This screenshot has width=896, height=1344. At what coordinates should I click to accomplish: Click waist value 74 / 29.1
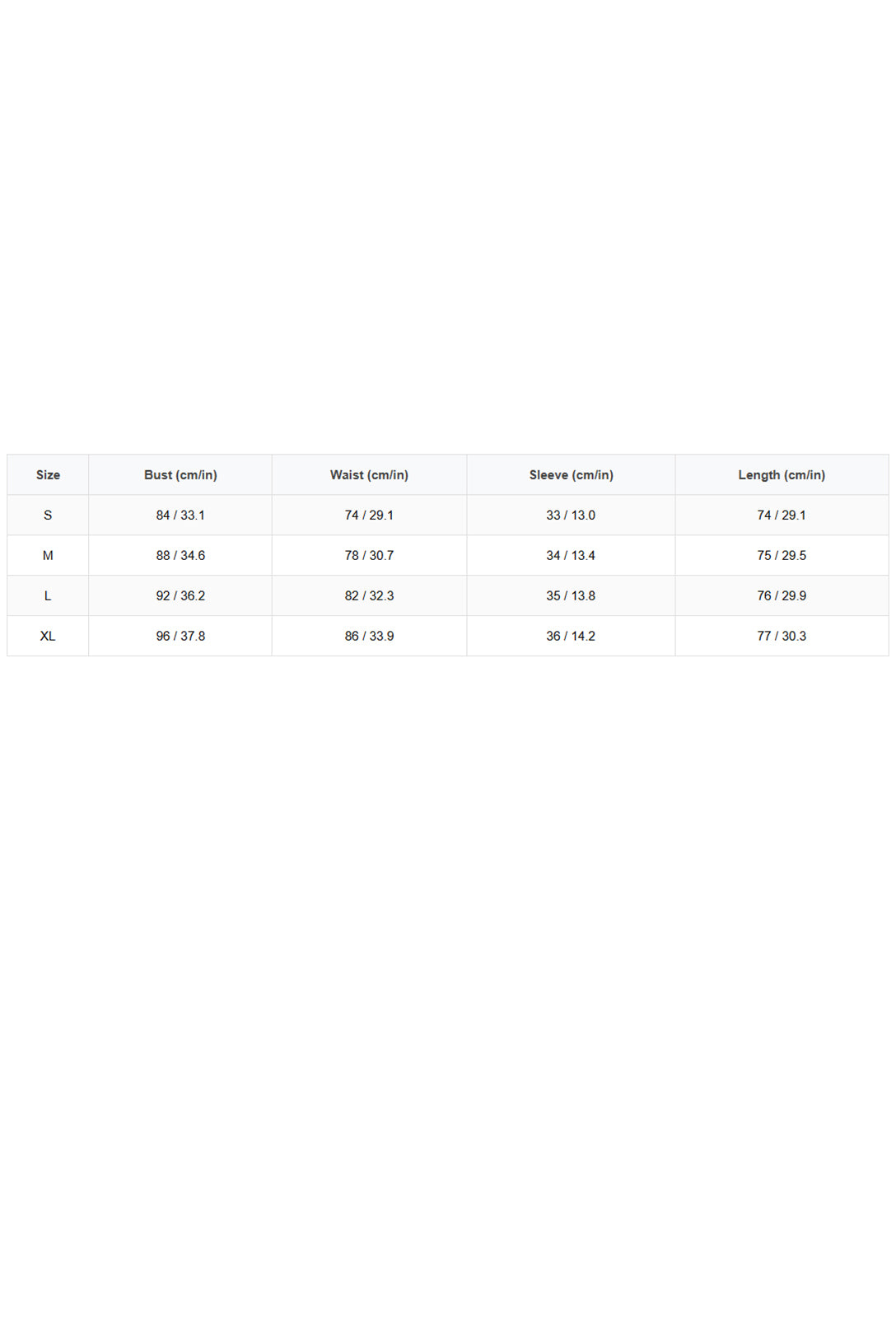coord(369,515)
